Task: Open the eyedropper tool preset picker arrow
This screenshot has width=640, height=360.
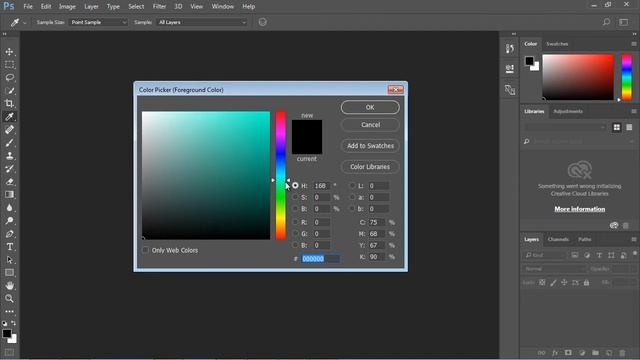Action: pyautogui.click(x=24, y=22)
